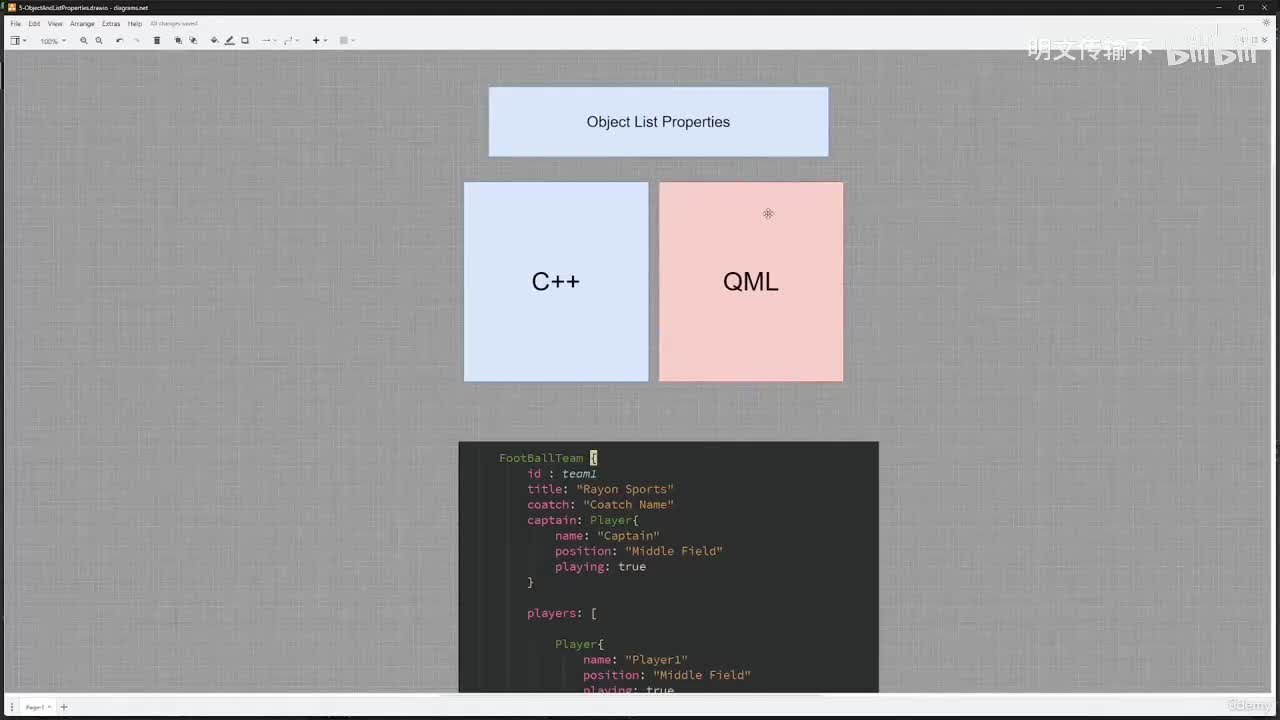Screen dimensions: 1280x720
Task: Open the Table insert dropdown
Action: (347, 41)
